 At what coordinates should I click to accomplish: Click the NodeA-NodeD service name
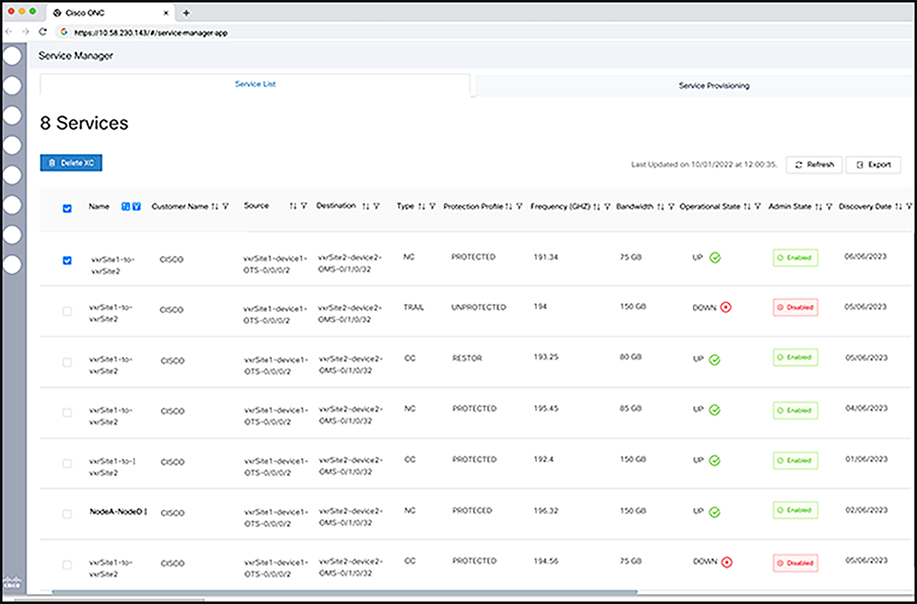pos(116,512)
